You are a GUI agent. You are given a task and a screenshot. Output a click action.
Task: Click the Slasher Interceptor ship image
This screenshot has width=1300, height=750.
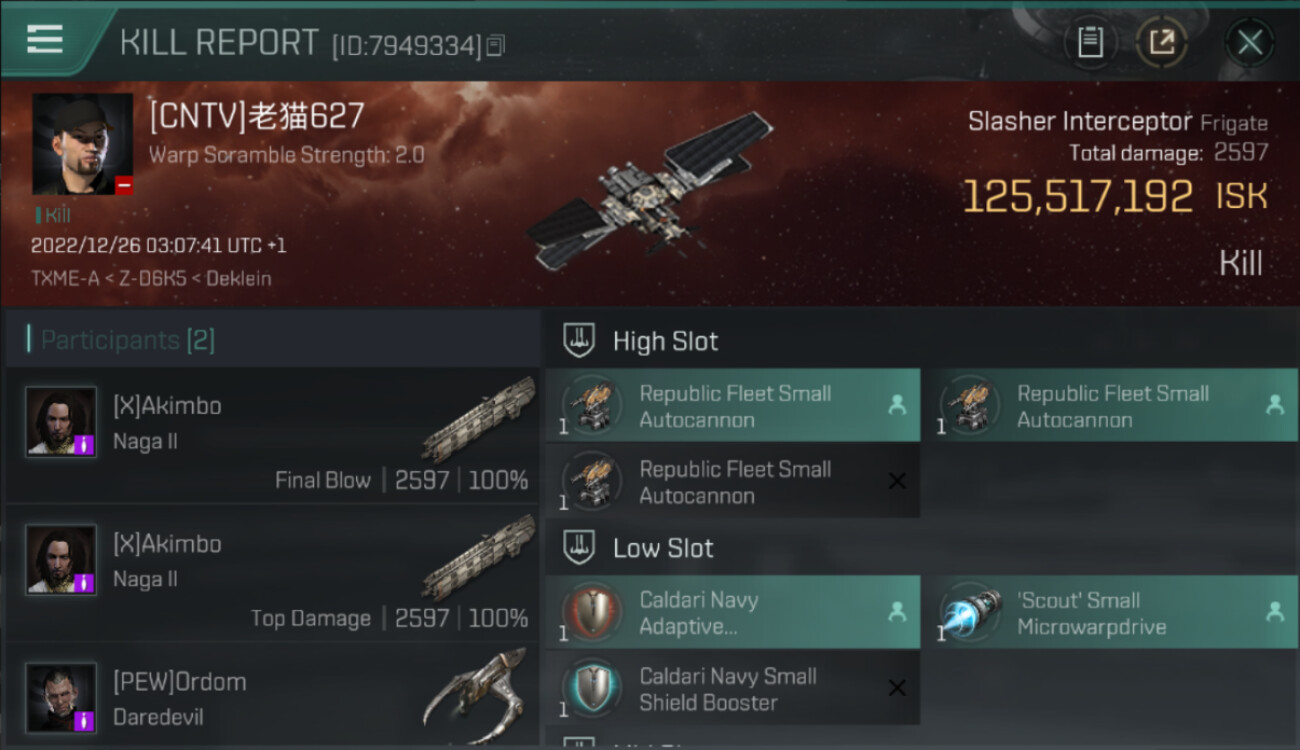click(651, 191)
